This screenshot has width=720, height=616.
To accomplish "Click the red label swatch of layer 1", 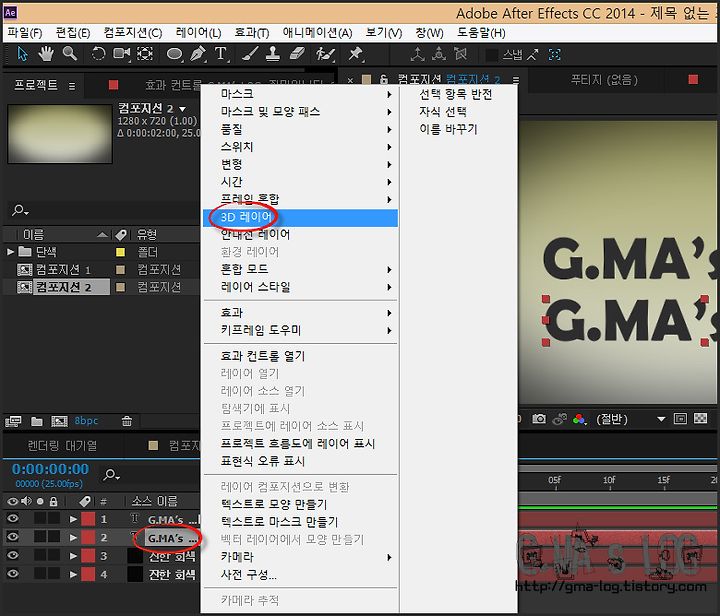I will [88, 519].
